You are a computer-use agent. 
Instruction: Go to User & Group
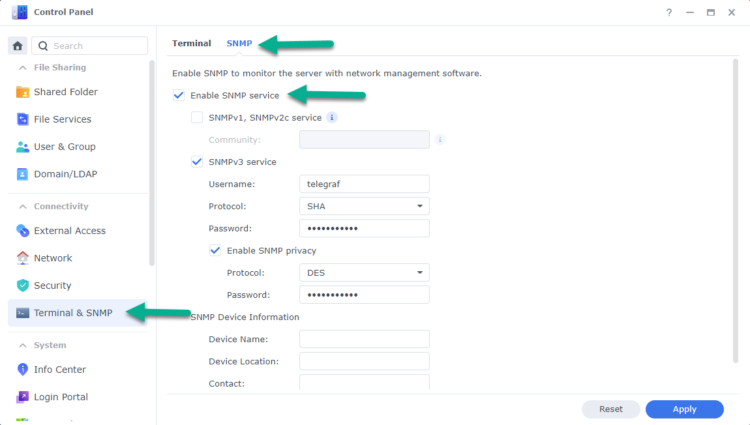click(x=62, y=147)
